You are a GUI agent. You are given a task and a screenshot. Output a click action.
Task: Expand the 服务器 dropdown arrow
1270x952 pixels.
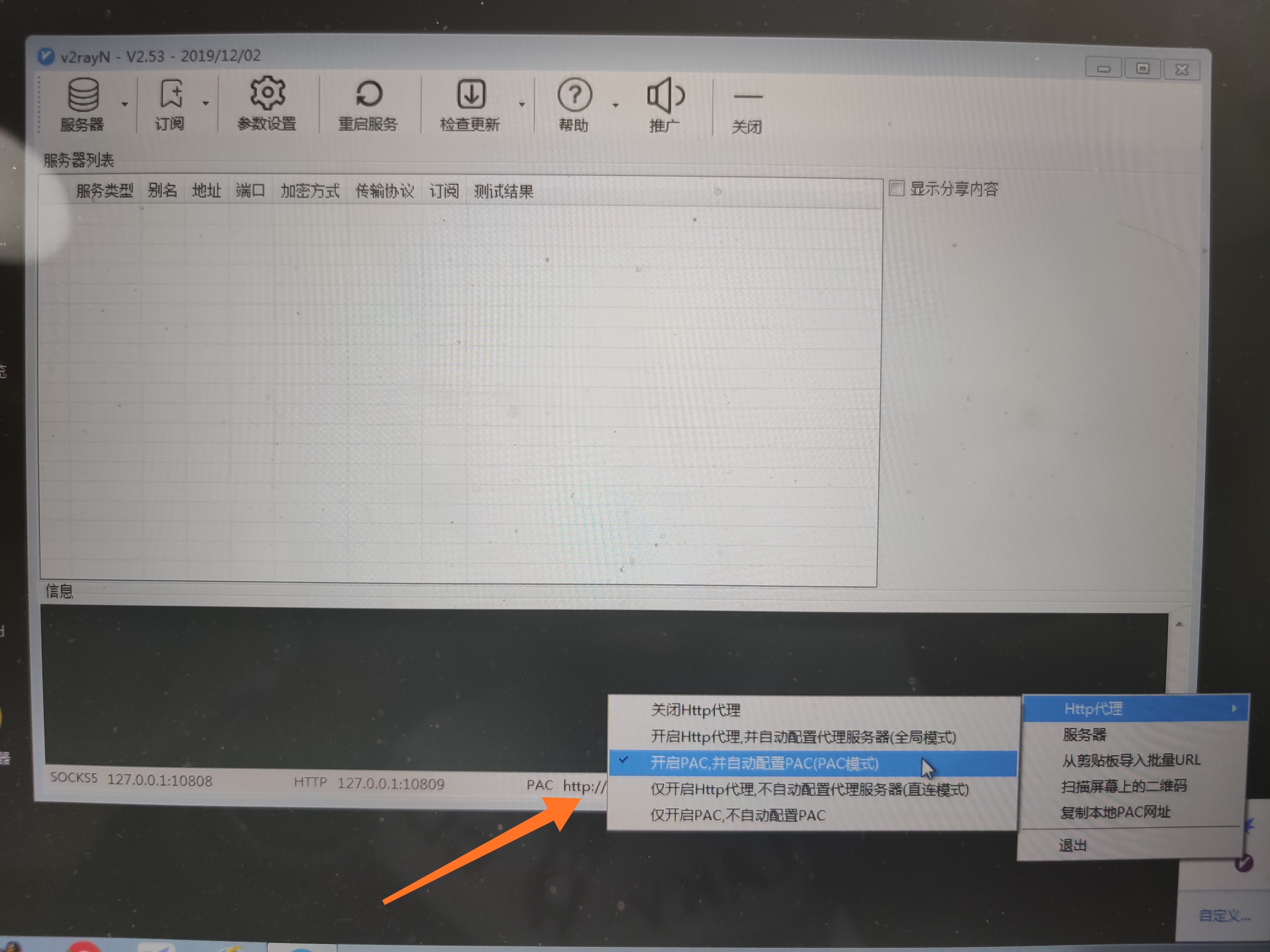click(x=124, y=104)
